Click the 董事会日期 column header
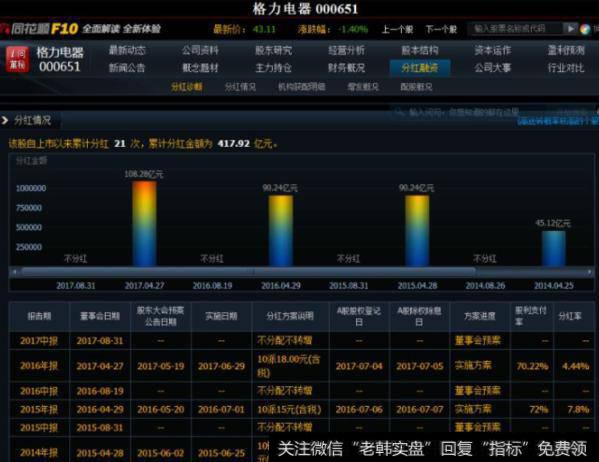Image resolution: width=599 pixels, height=462 pixels. point(100,316)
